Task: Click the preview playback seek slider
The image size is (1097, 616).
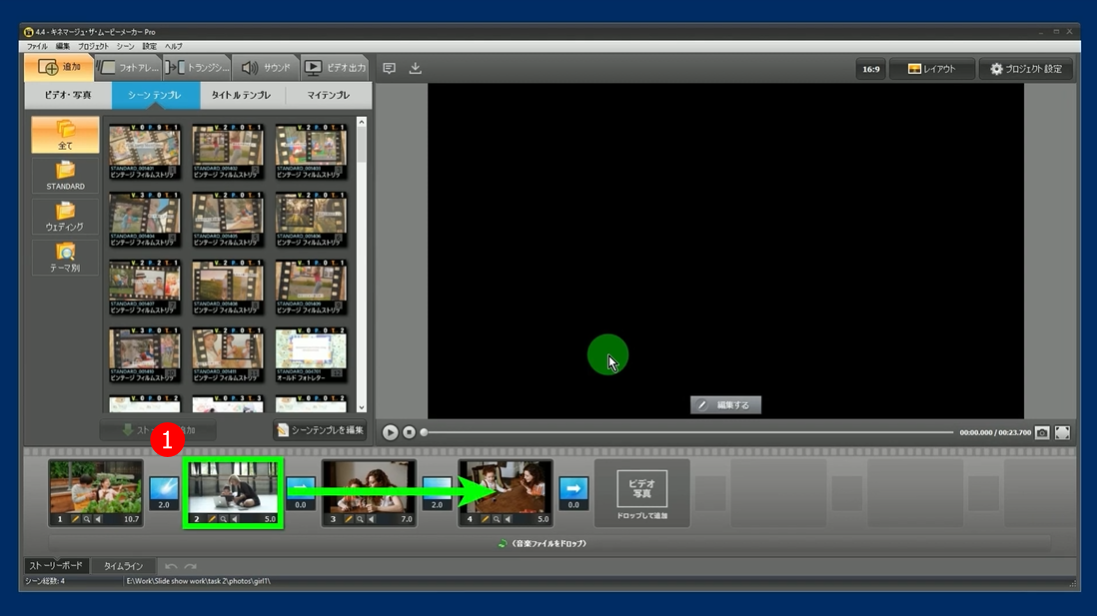Action: pyautogui.click(x=688, y=432)
